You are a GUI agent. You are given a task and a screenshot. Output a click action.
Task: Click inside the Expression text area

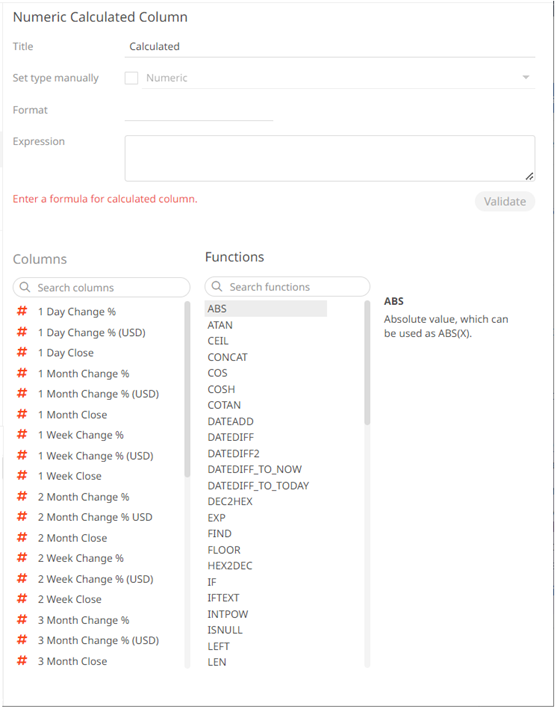(x=330, y=158)
